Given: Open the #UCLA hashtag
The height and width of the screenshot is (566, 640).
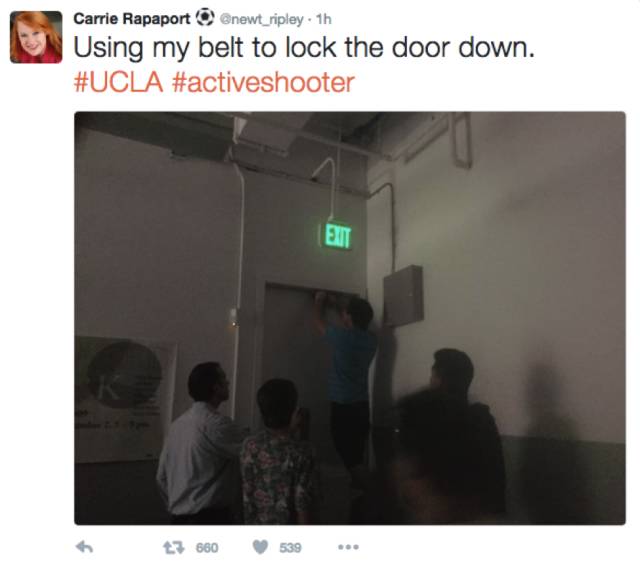Looking at the screenshot, I should tap(118, 82).
